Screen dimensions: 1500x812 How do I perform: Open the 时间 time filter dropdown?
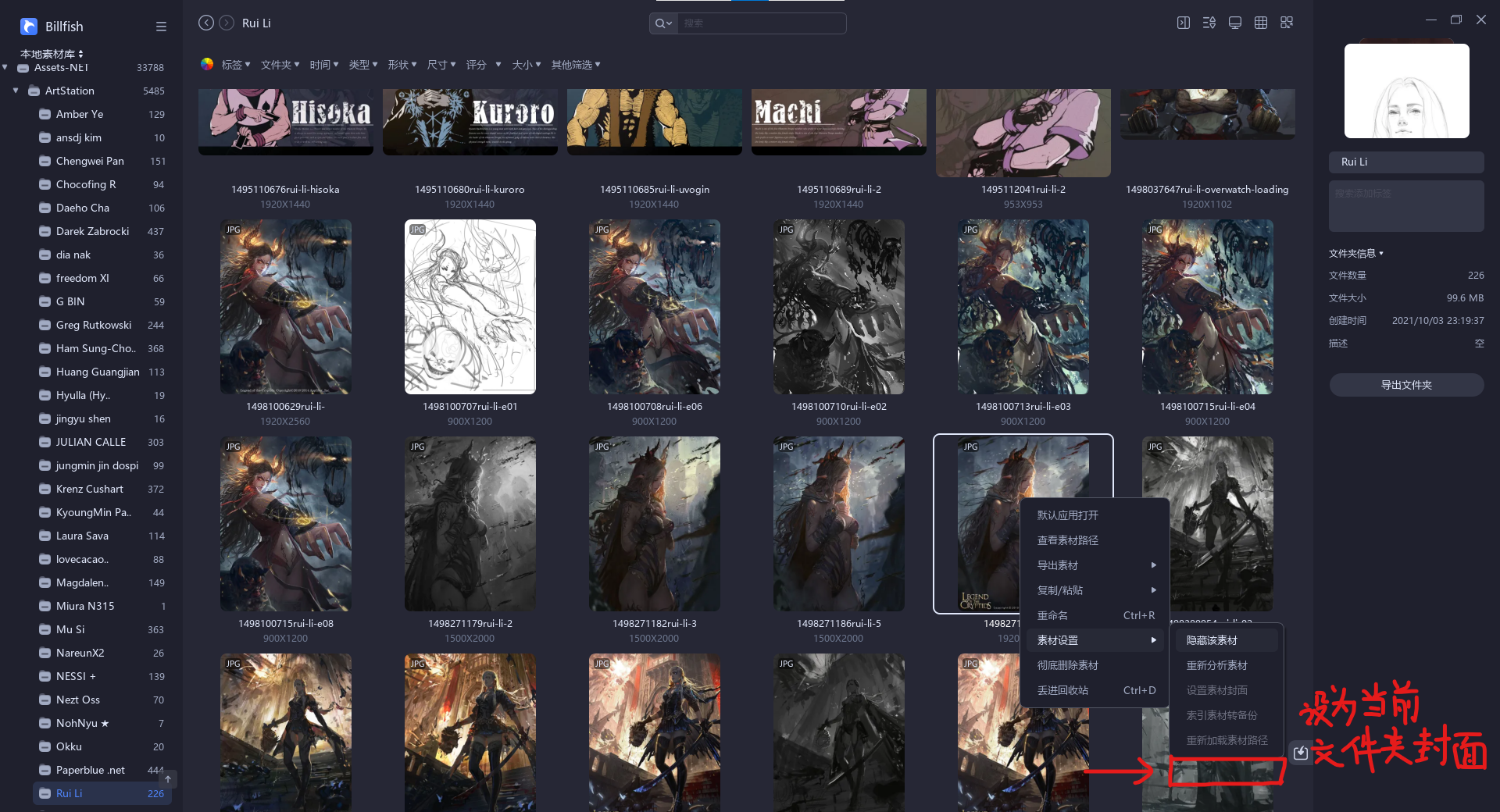pyautogui.click(x=324, y=65)
